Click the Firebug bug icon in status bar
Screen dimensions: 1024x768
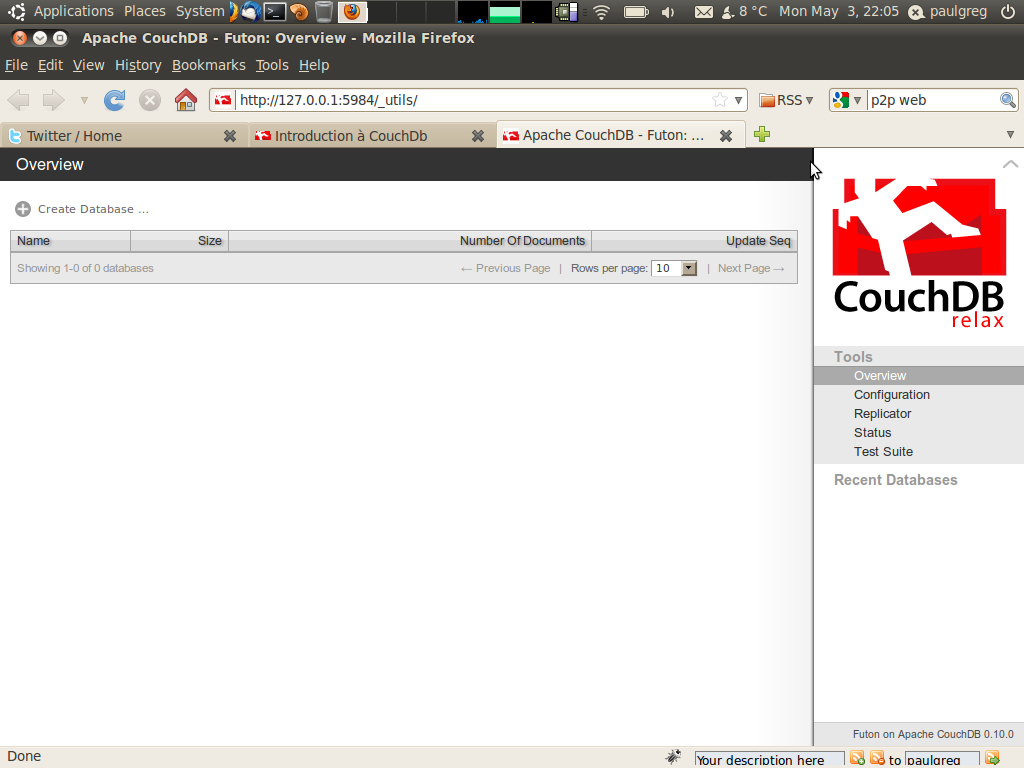(673, 757)
